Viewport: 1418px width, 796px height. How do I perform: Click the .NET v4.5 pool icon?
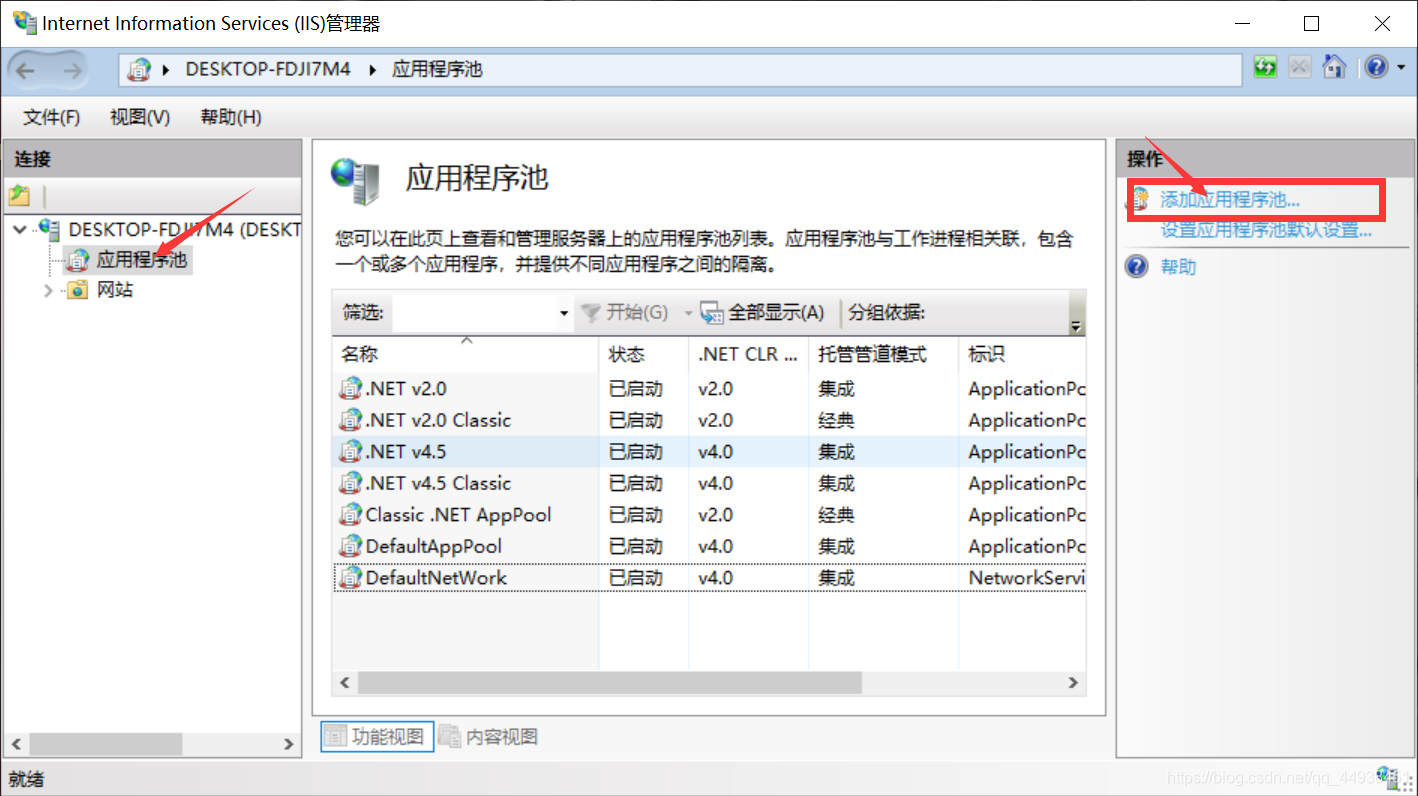(x=350, y=452)
